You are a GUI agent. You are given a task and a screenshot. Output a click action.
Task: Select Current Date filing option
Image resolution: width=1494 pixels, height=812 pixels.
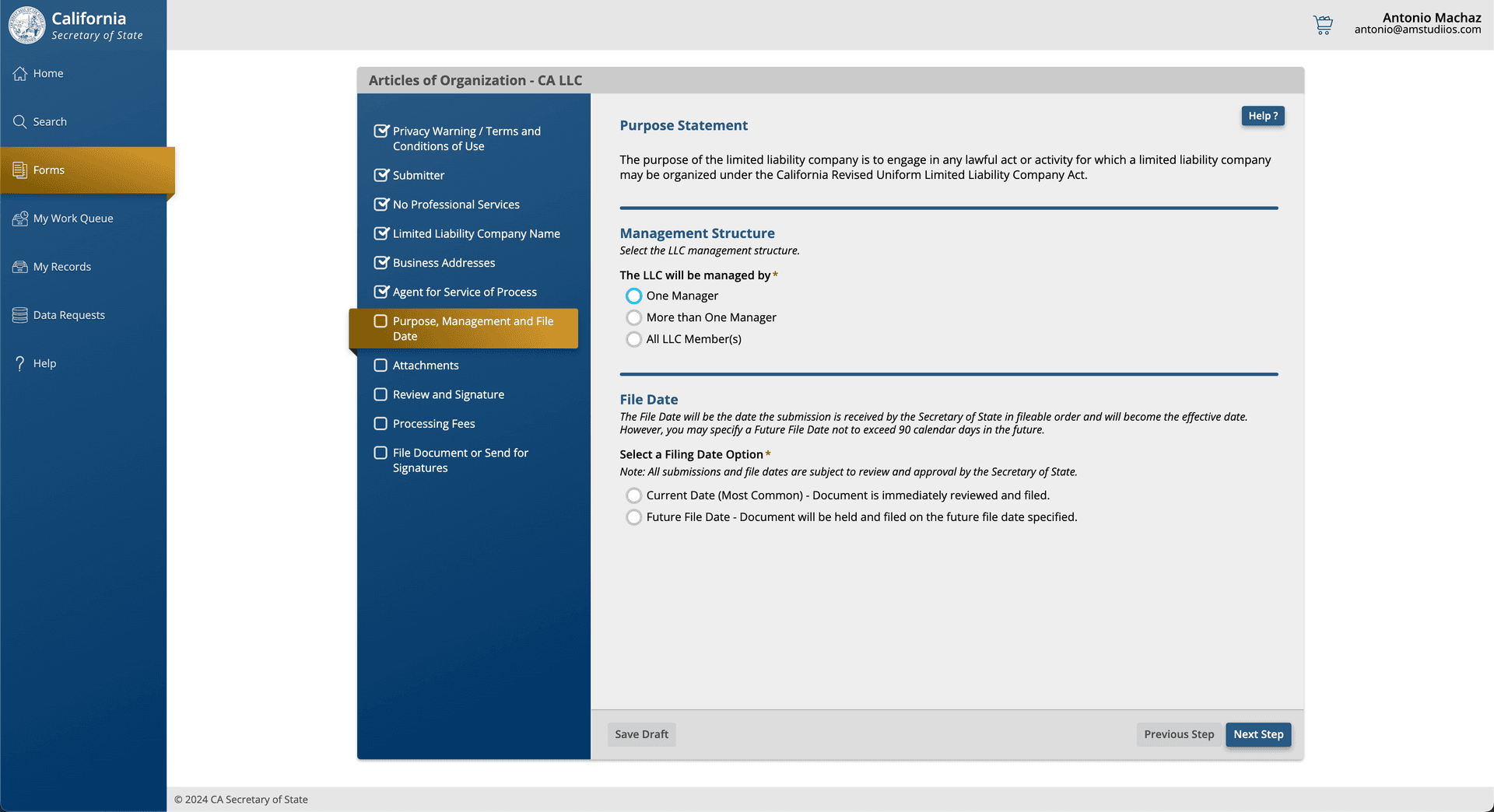(634, 495)
